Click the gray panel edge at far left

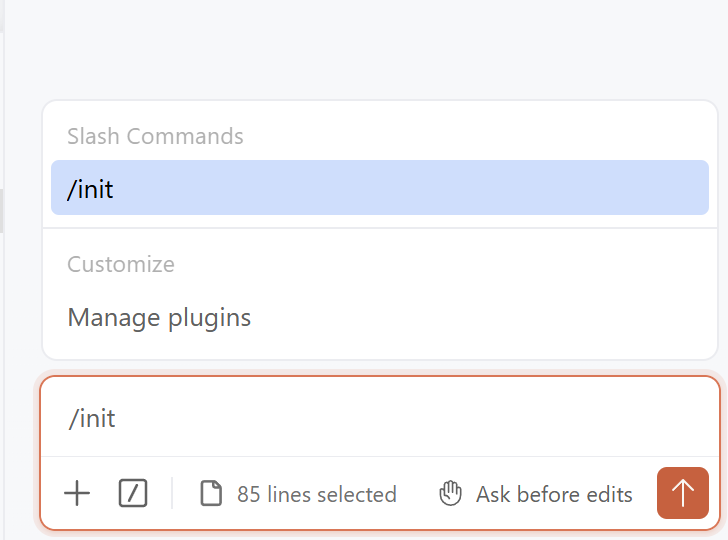pyautogui.click(x=2, y=209)
